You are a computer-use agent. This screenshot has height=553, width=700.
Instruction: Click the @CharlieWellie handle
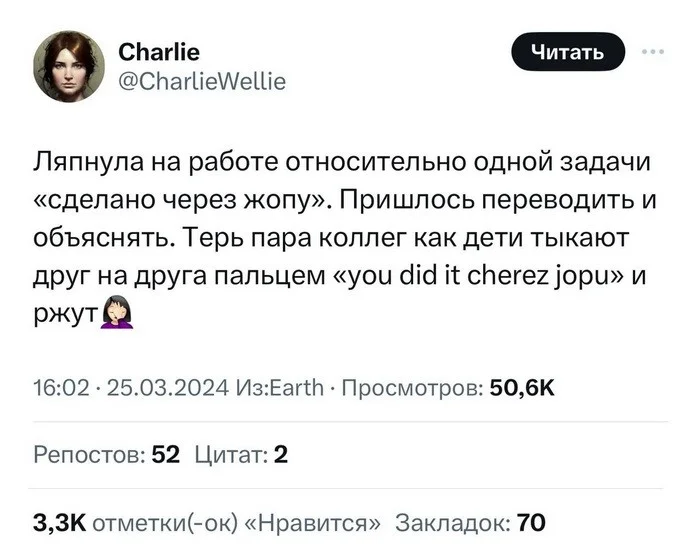point(202,80)
